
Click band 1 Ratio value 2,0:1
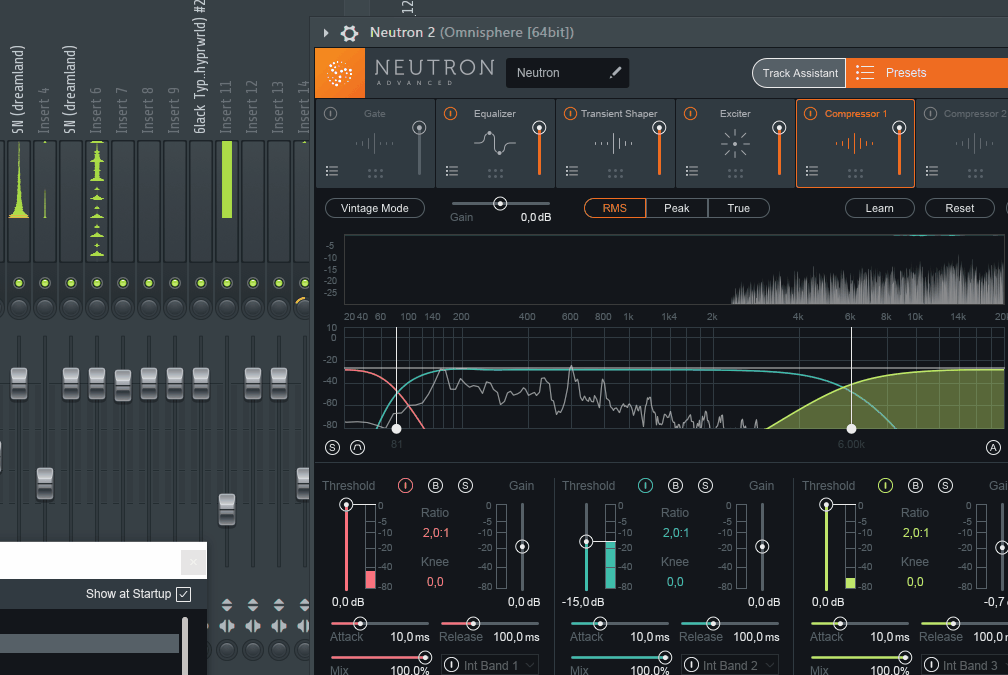point(436,533)
